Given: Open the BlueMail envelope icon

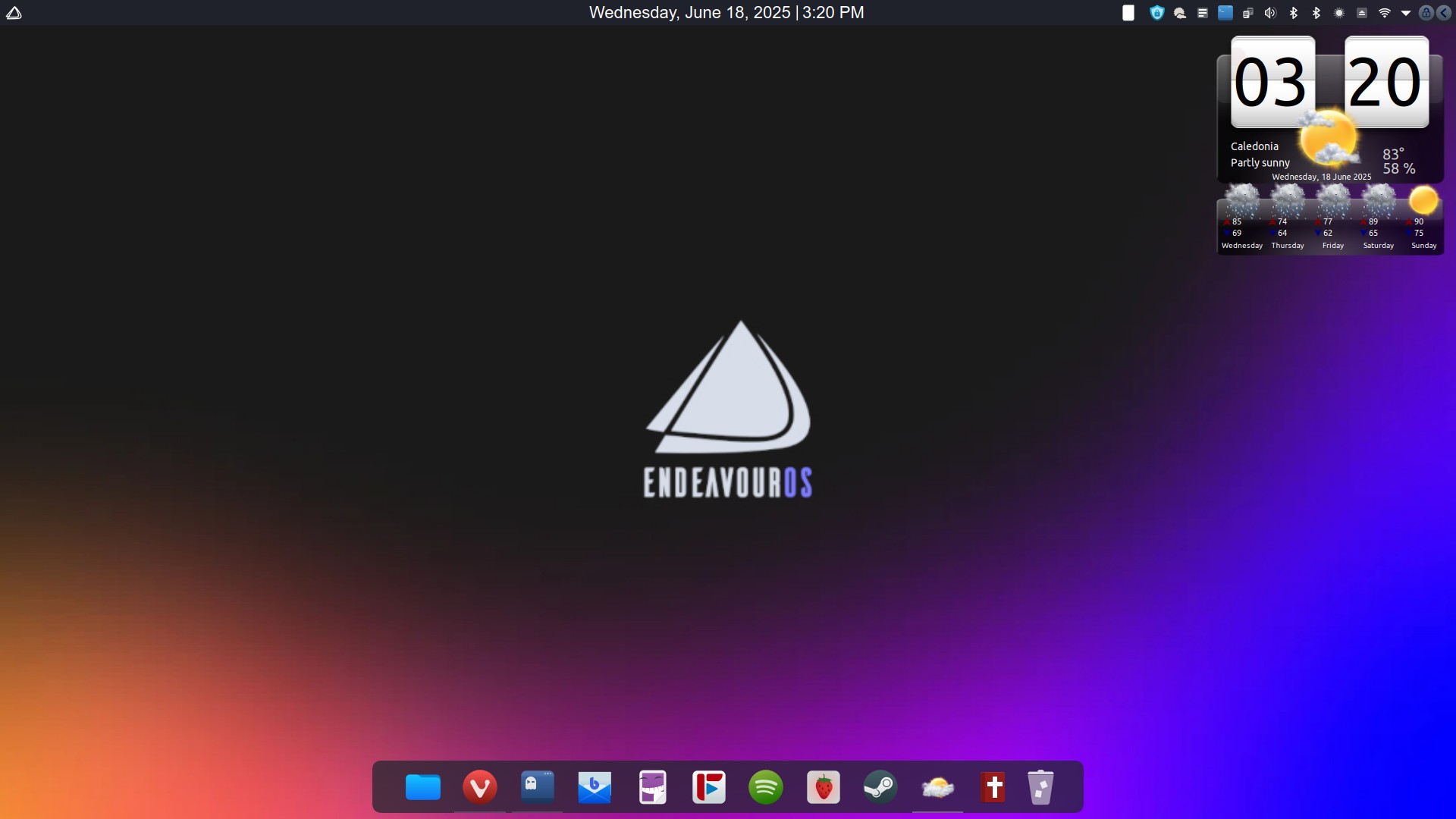Looking at the screenshot, I should click(x=595, y=787).
